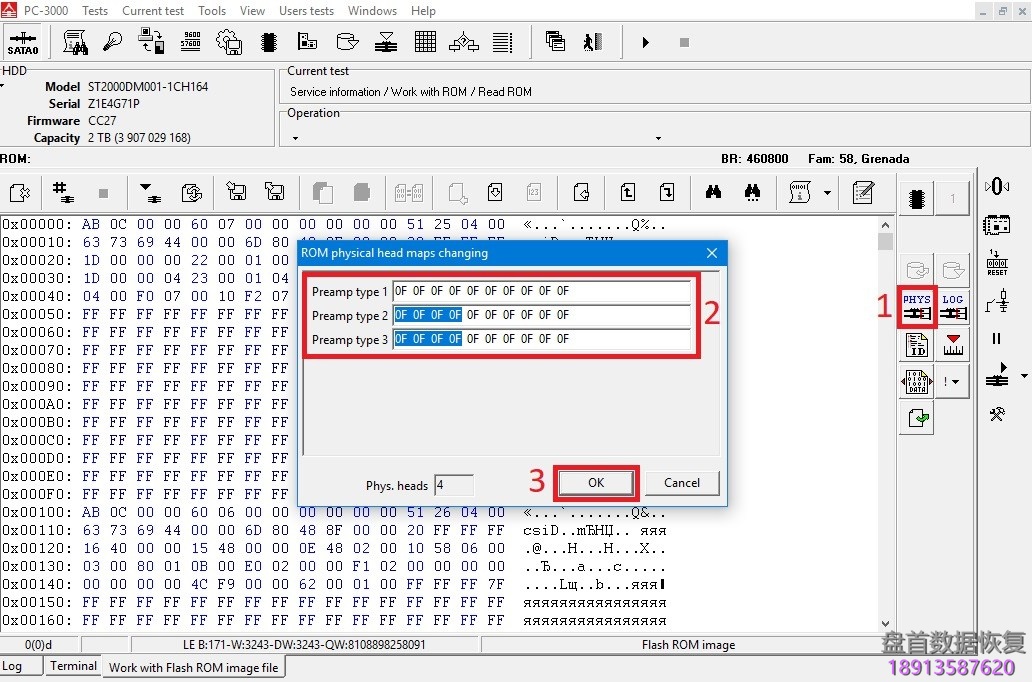Open the binary DATA icon
1032x682 pixels.
pyautogui.click(x=916, y=382)
